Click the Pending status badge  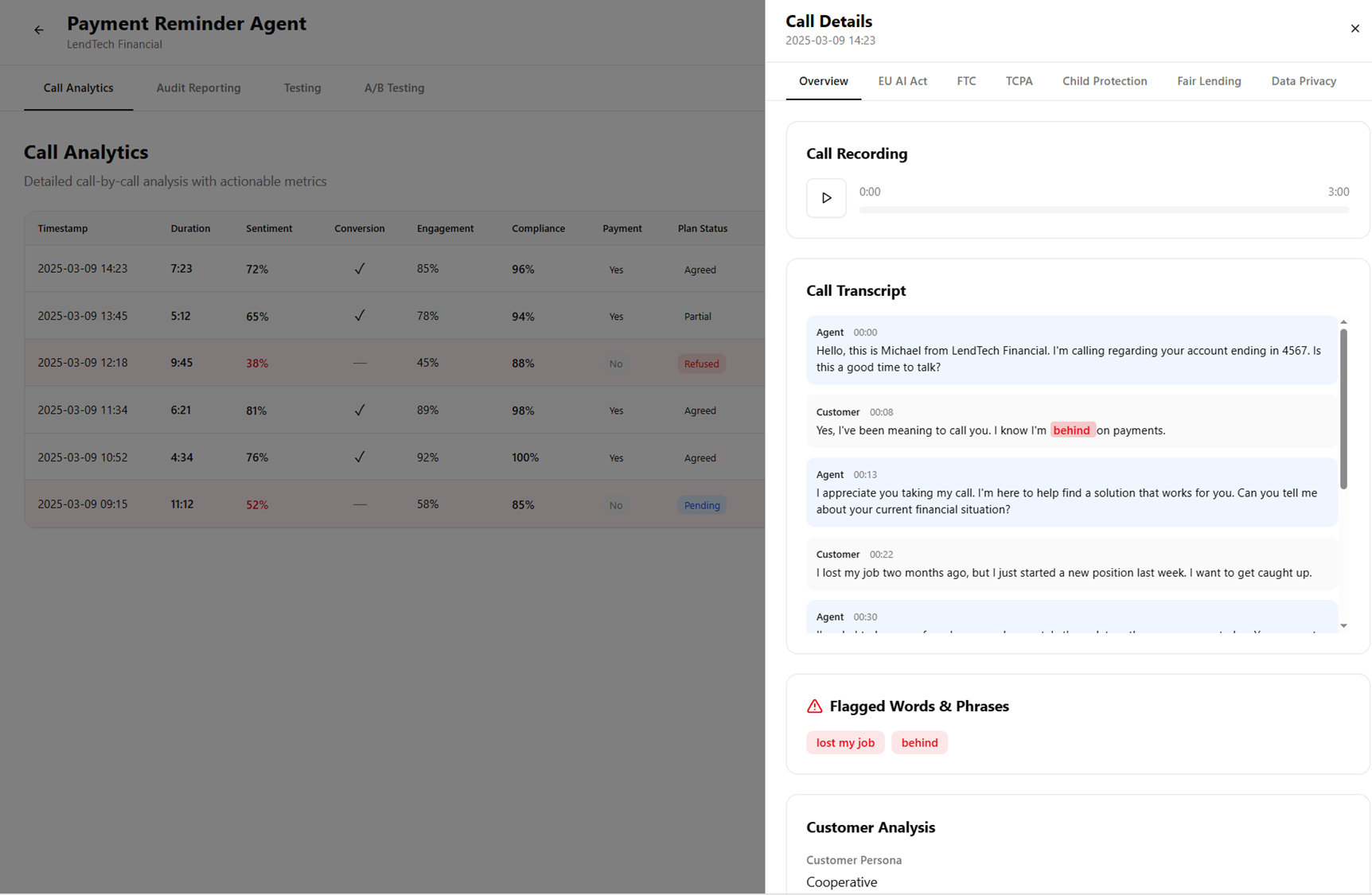(x=701, y=504)
